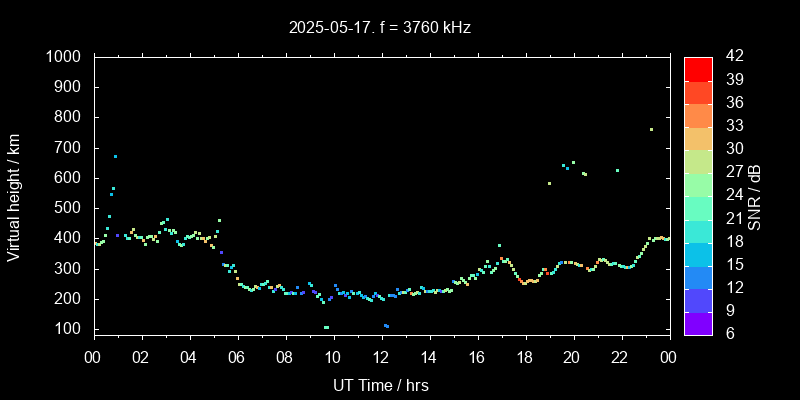Click the 1000 tick label on the height axis

point(65,57)
